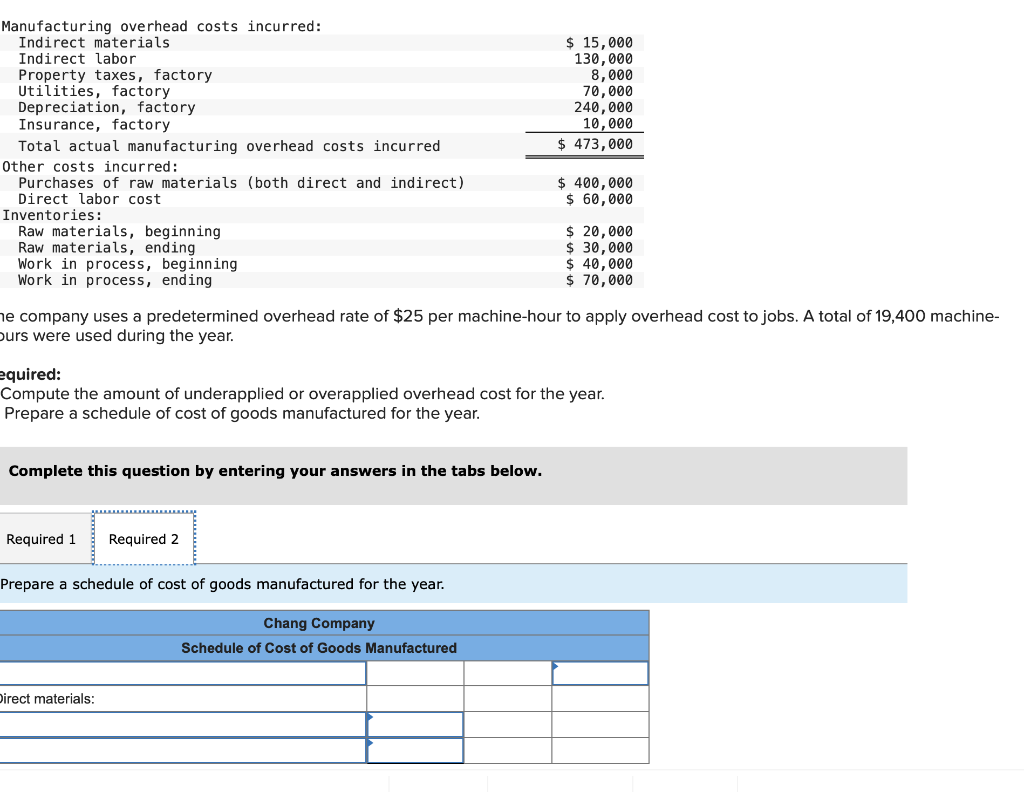Screen dimensions: 1024x792
Task: Switch to the Required 1 tab
Action: tap(42, 538)
